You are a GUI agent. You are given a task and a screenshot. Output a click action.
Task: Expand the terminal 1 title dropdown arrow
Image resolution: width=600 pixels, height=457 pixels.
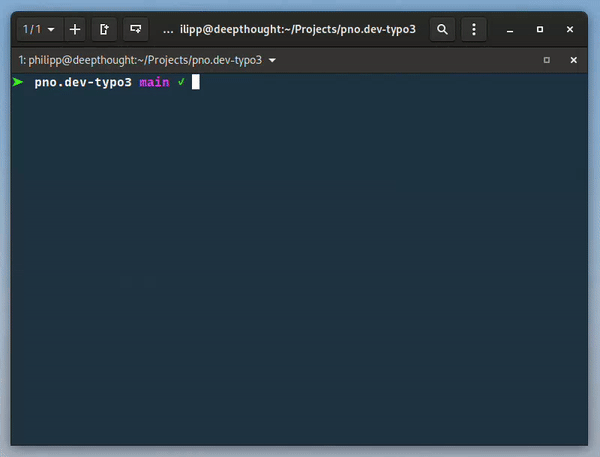tap(272, 60)
